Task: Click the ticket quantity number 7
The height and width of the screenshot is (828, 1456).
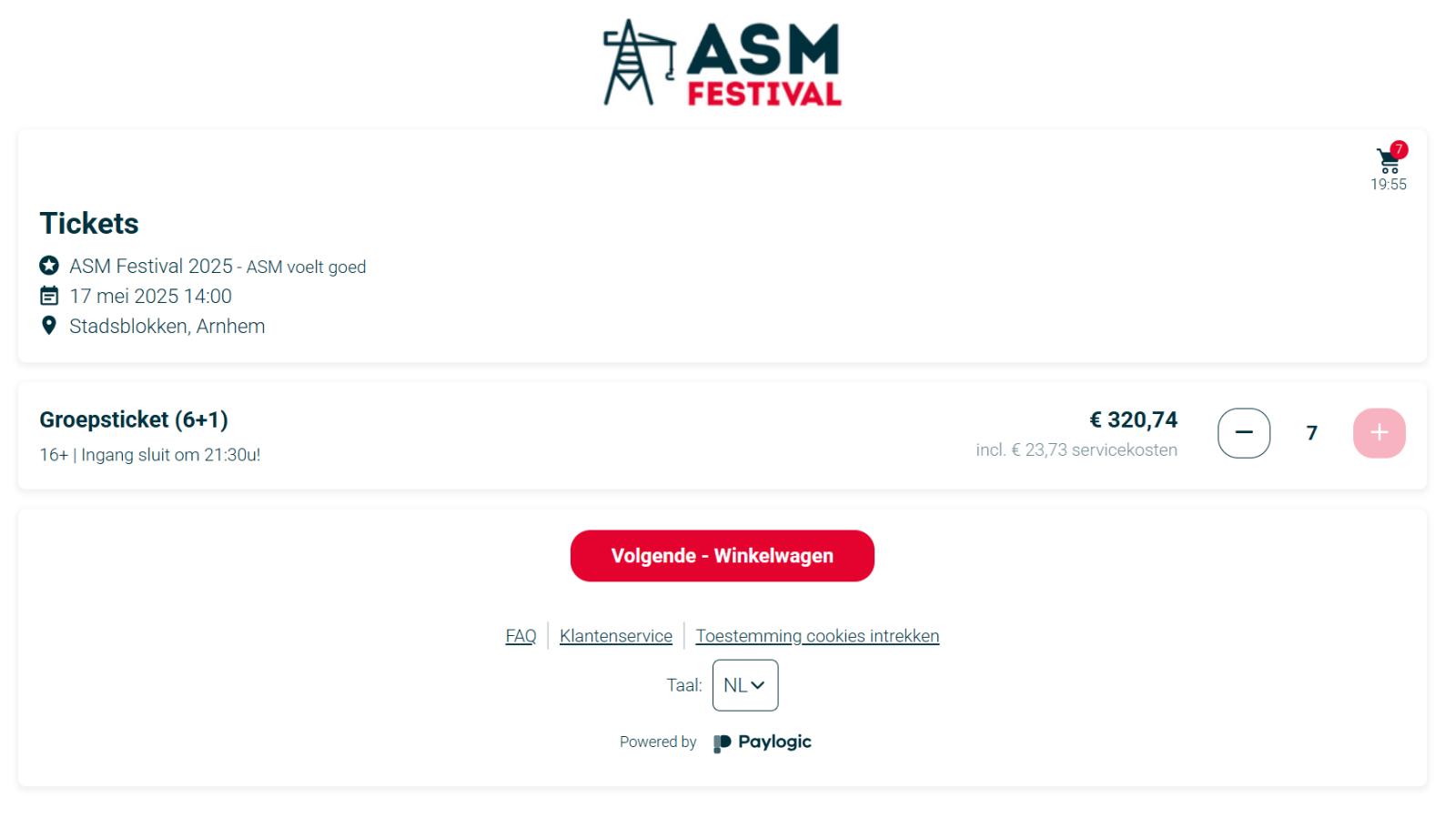Action: coord(1311,433)
